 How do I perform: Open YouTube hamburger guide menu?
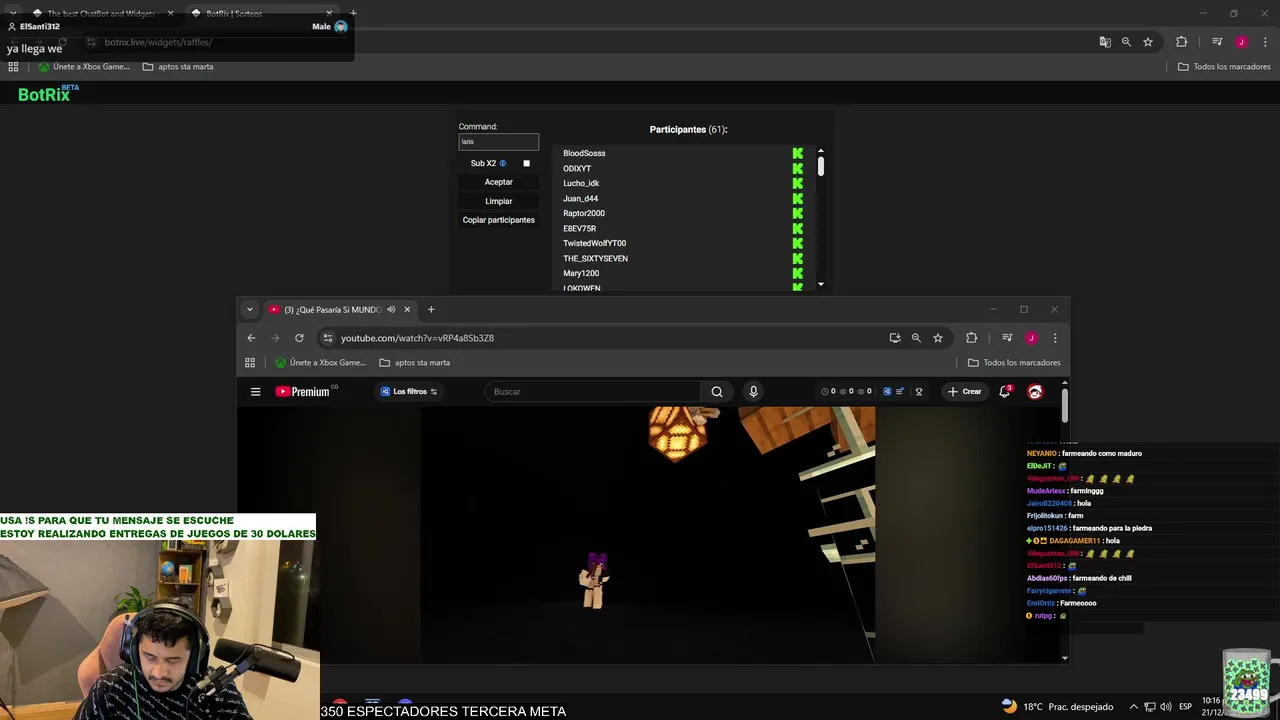tap(256, 392)
